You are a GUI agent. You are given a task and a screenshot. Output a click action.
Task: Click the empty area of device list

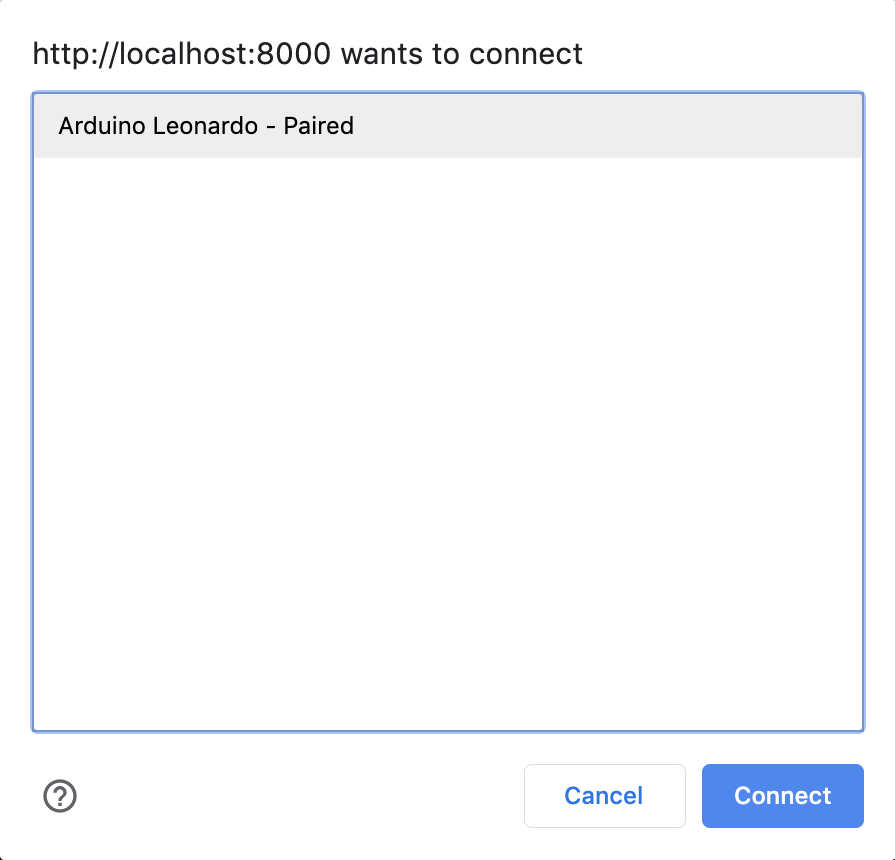click(448, 443)
